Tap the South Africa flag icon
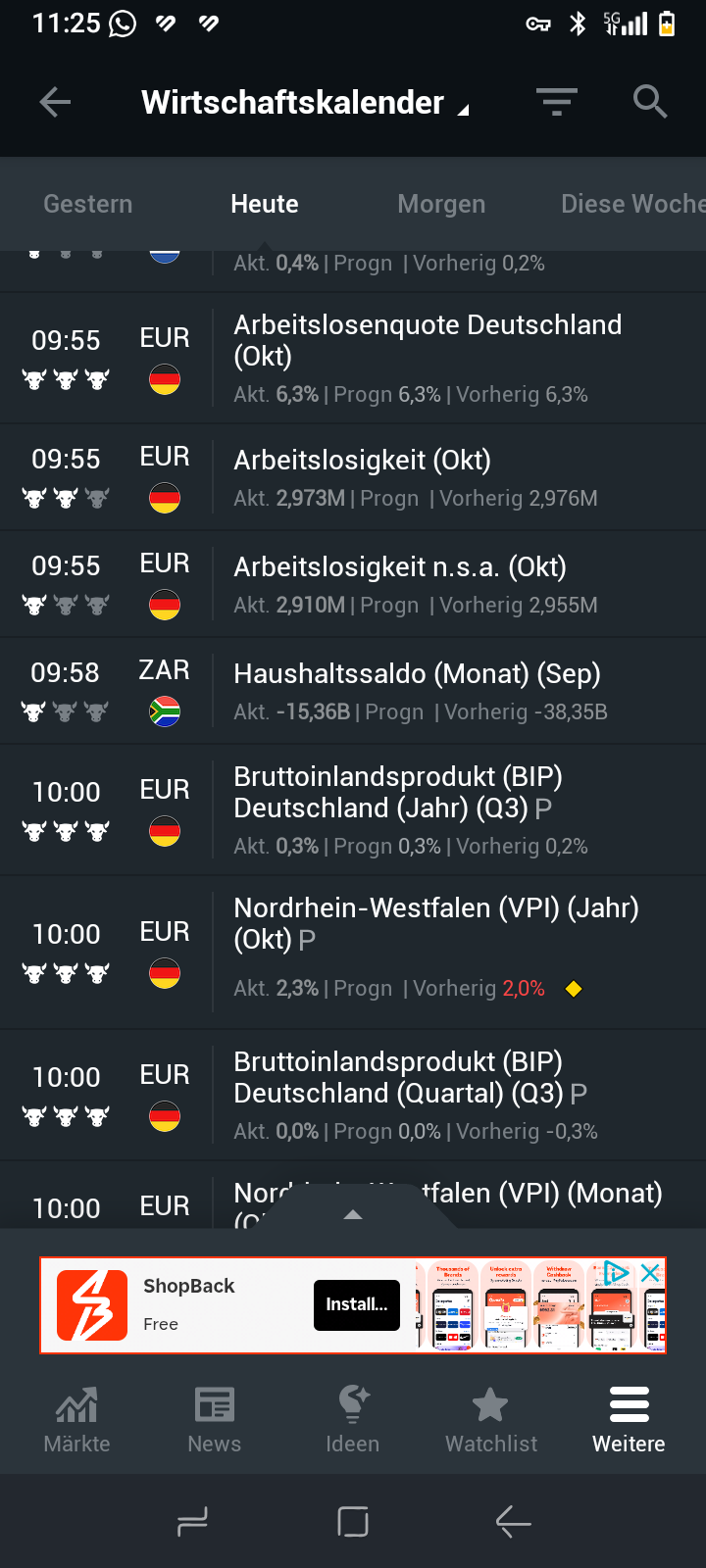This screenshot has width=706, height=1568. [165, 711]
